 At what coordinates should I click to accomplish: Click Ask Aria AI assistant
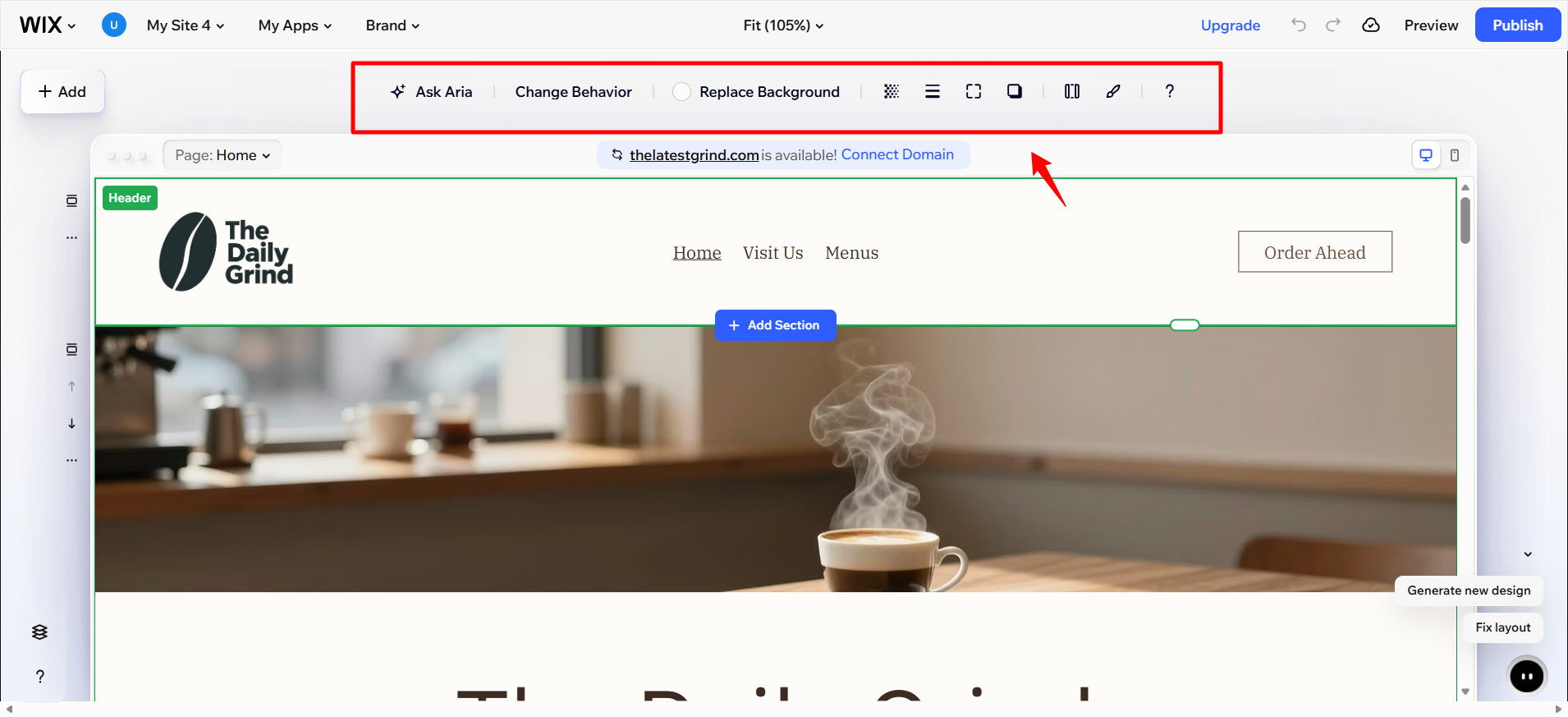432,92
